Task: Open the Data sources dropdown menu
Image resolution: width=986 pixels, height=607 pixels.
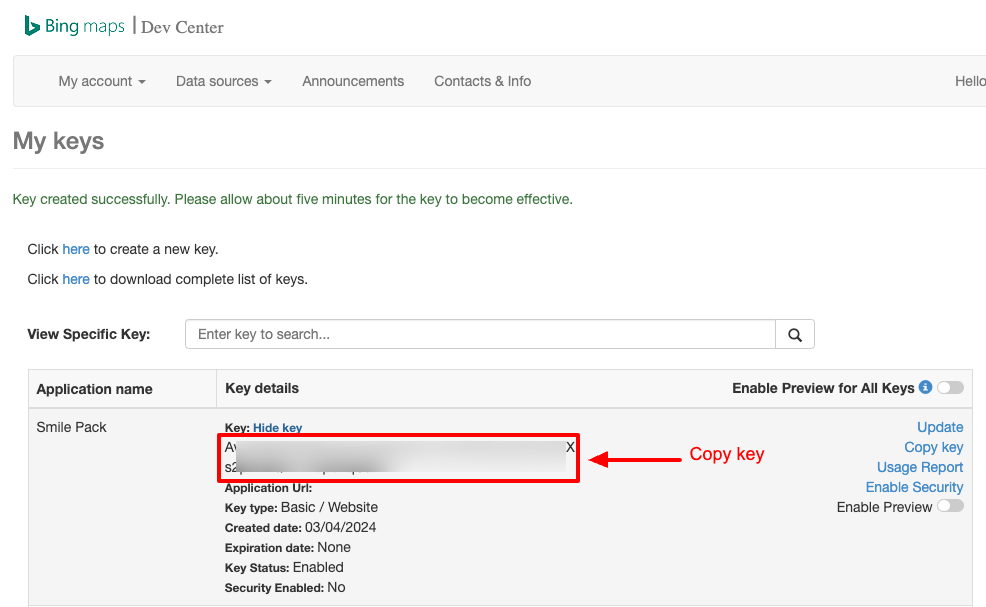Action: pyautogui.click(x=224, y=81)
